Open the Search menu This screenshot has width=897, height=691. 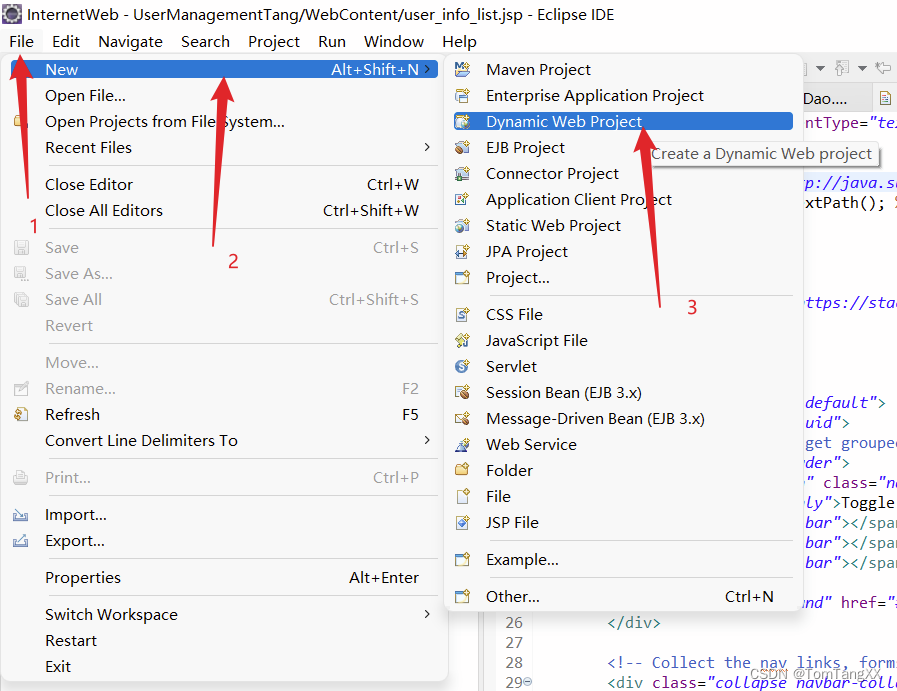tap(205, 42)
